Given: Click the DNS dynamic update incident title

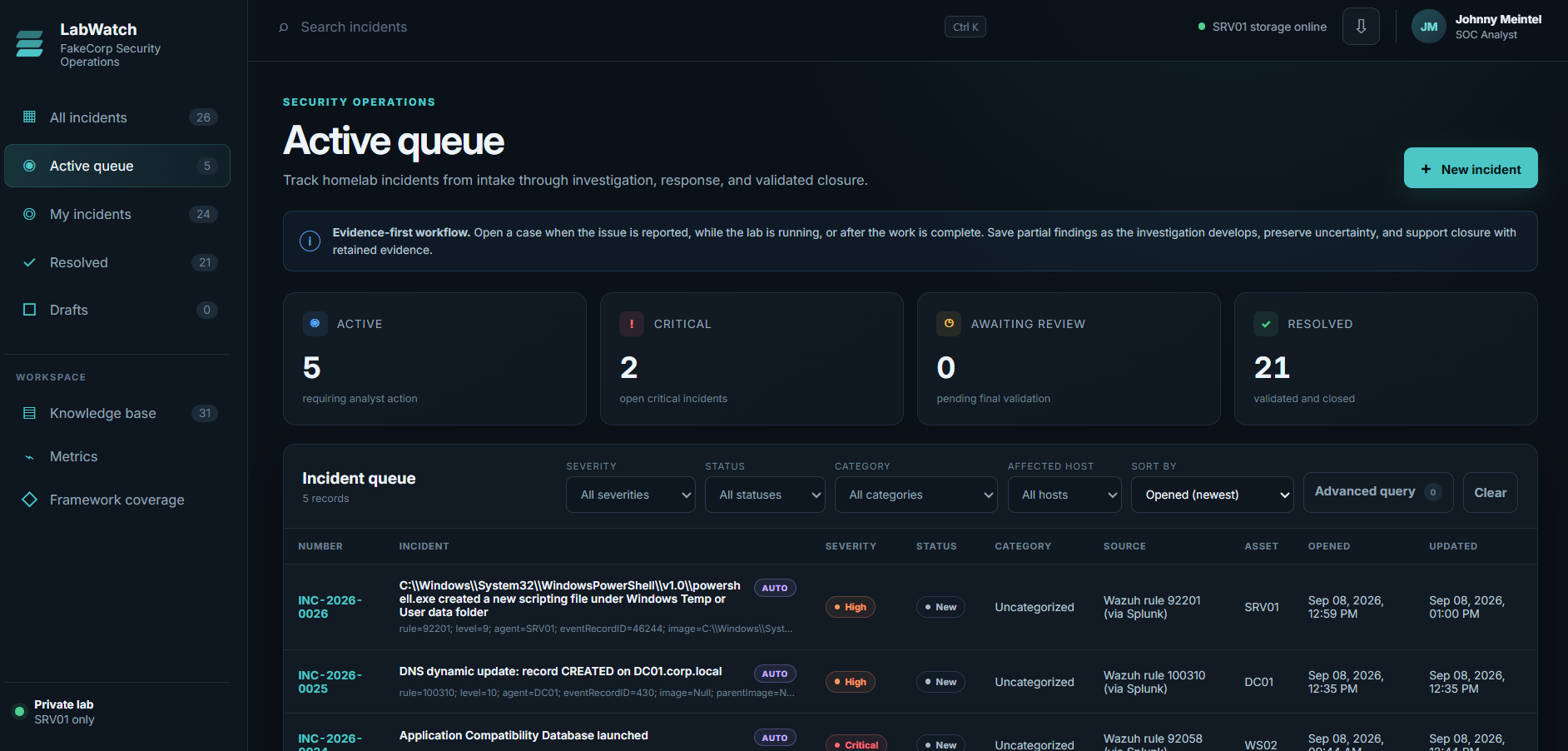Looking at the screenshot, I should click(560, 671).
